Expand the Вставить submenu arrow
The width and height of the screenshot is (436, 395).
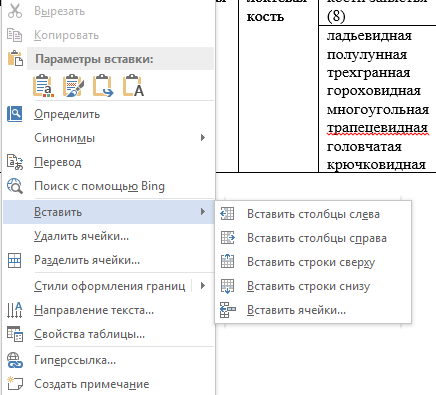[x=203, y=212]
